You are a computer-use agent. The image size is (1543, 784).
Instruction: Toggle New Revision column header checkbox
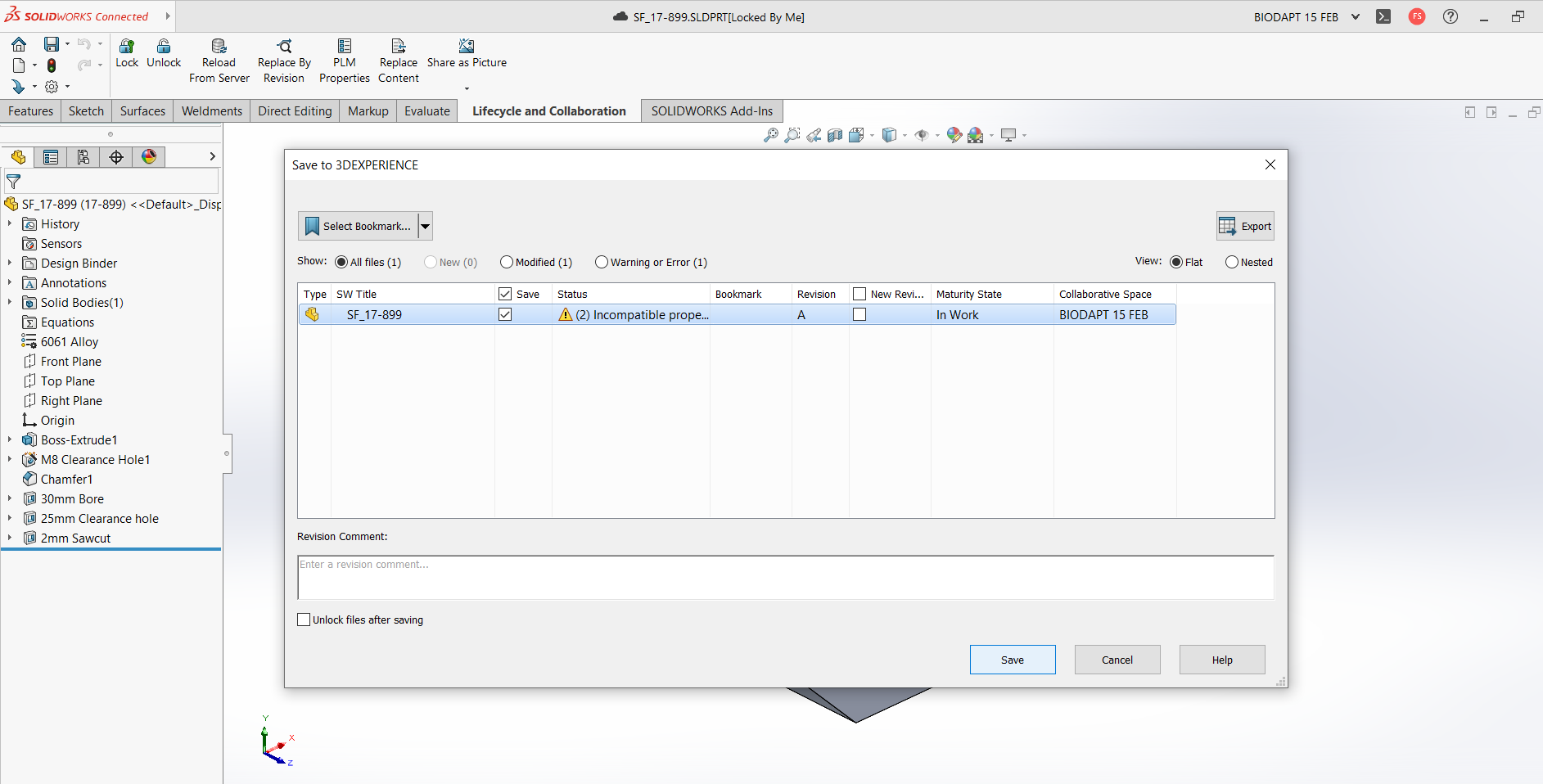[859, 294]
